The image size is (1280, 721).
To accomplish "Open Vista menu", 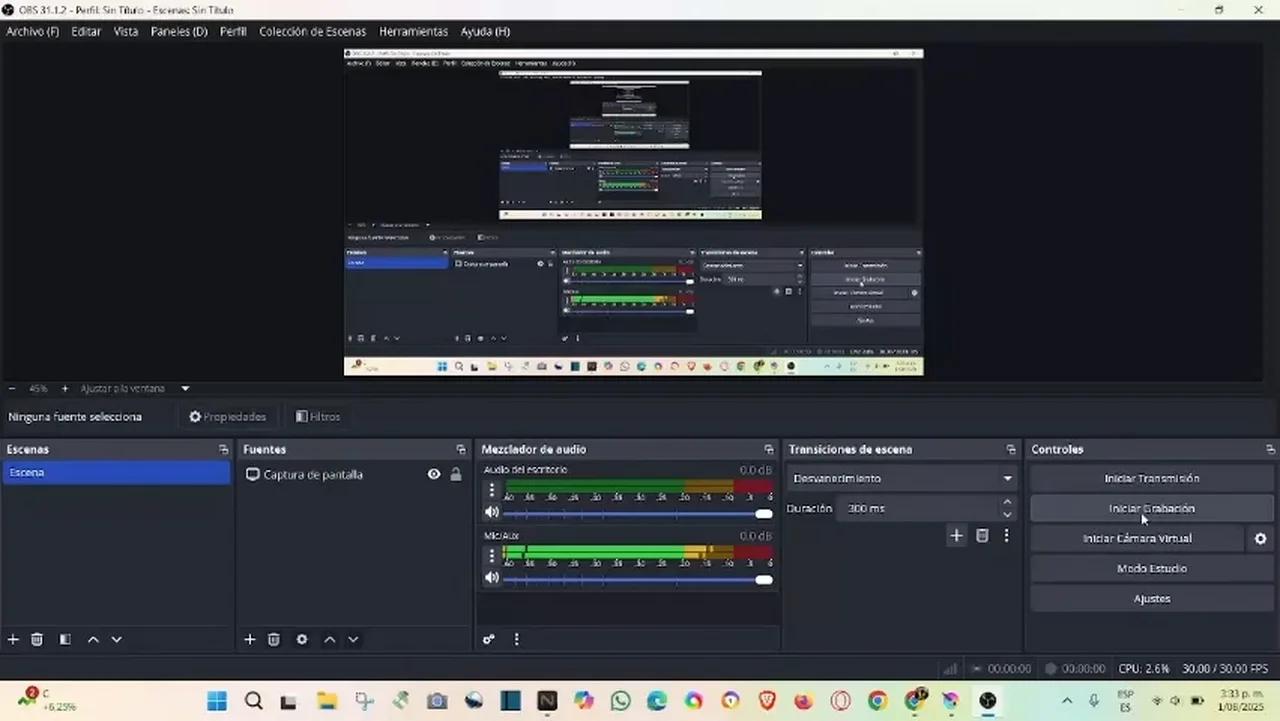I will coord(126,32).
